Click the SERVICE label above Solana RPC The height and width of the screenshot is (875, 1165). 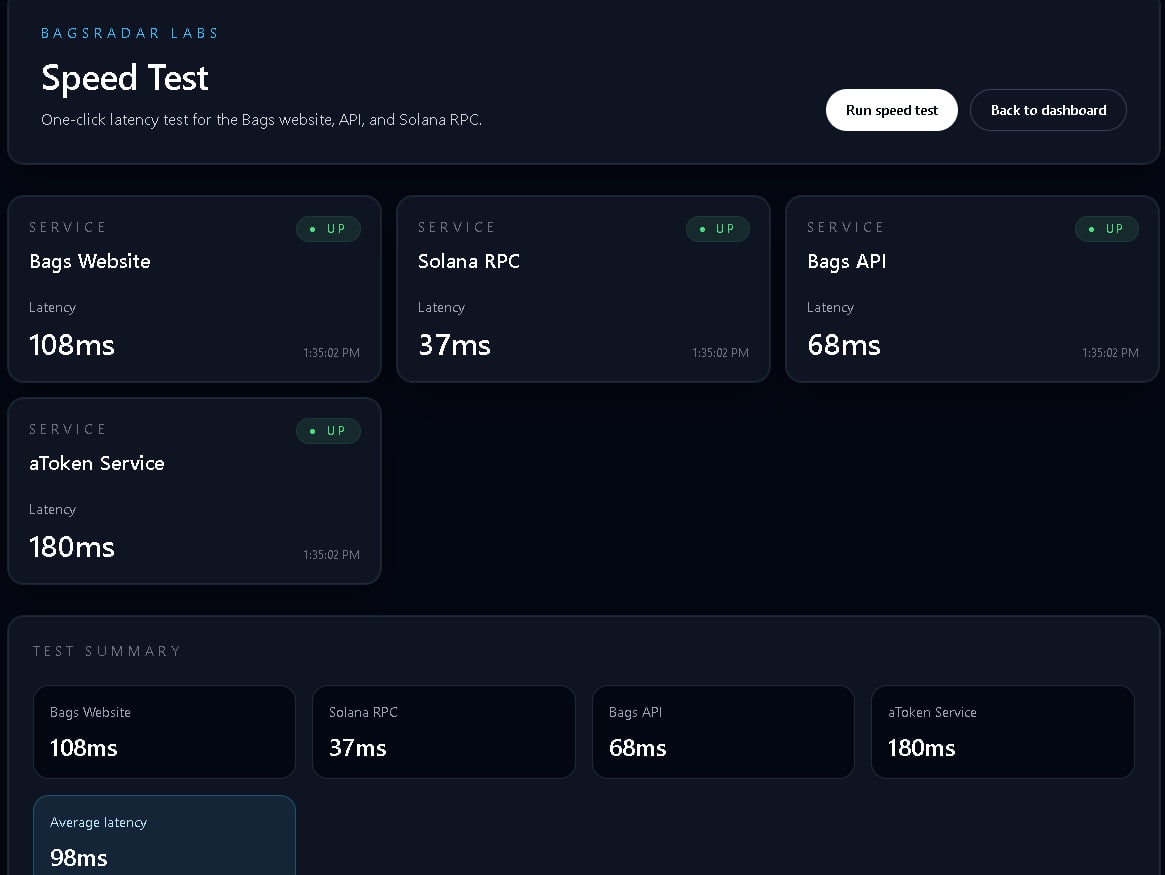pos(456,227)
